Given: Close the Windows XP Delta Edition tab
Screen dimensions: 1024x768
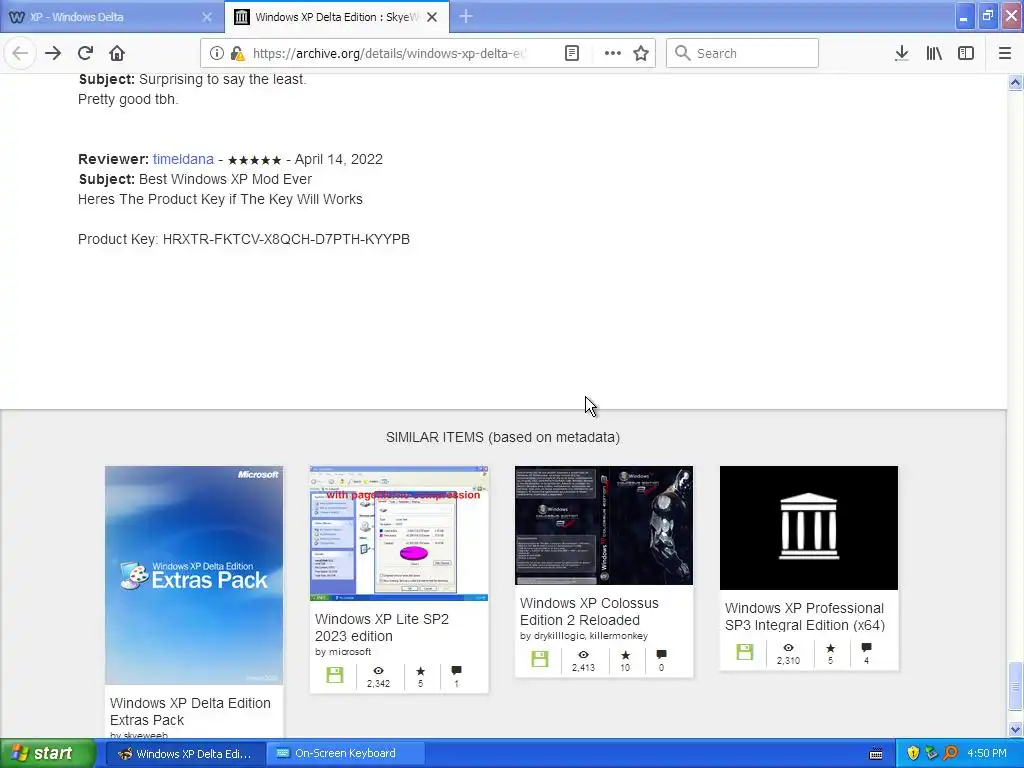Looking at the screenshot, I should (432, 17).
